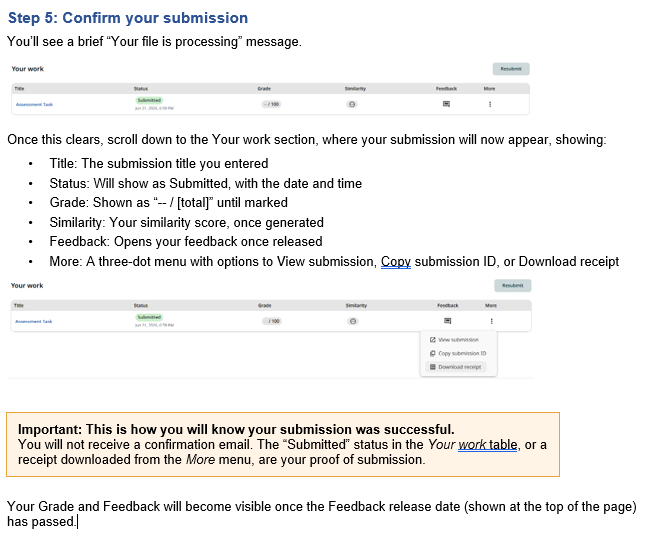This screenshot has height=542, width=645.
Task: Click the green Submitted status badge in first table
Action: coord(149,100)
